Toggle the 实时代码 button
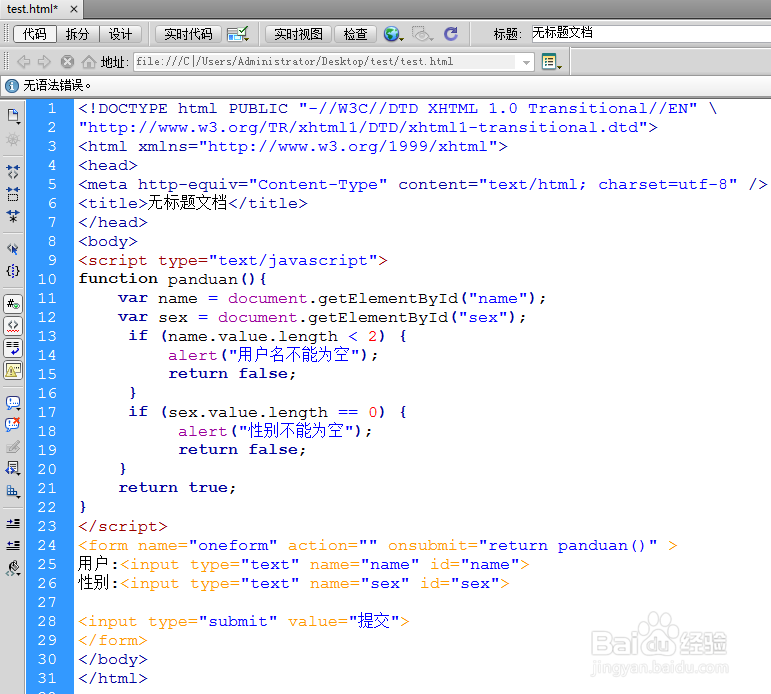771x694 pixels. pos(188,34)
